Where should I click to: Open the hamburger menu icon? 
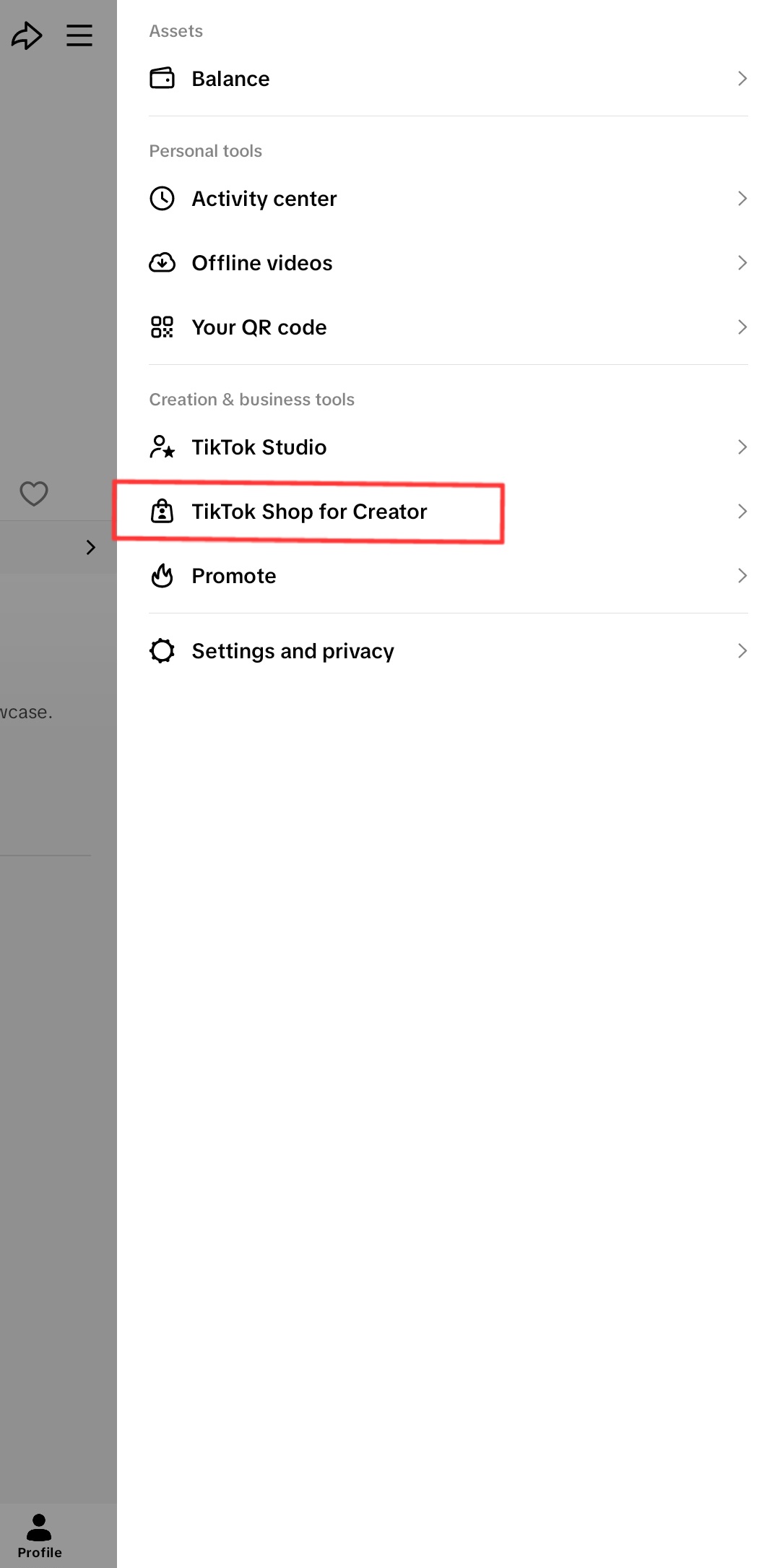(79, 35)
